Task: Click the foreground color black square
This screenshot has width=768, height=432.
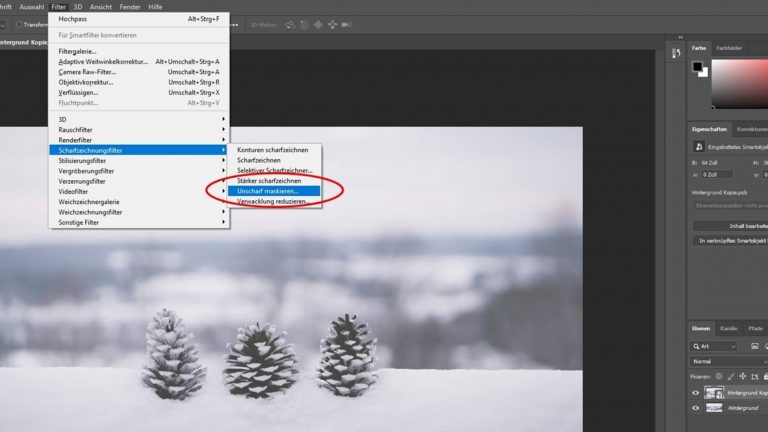Action: [x=698, y=66]
